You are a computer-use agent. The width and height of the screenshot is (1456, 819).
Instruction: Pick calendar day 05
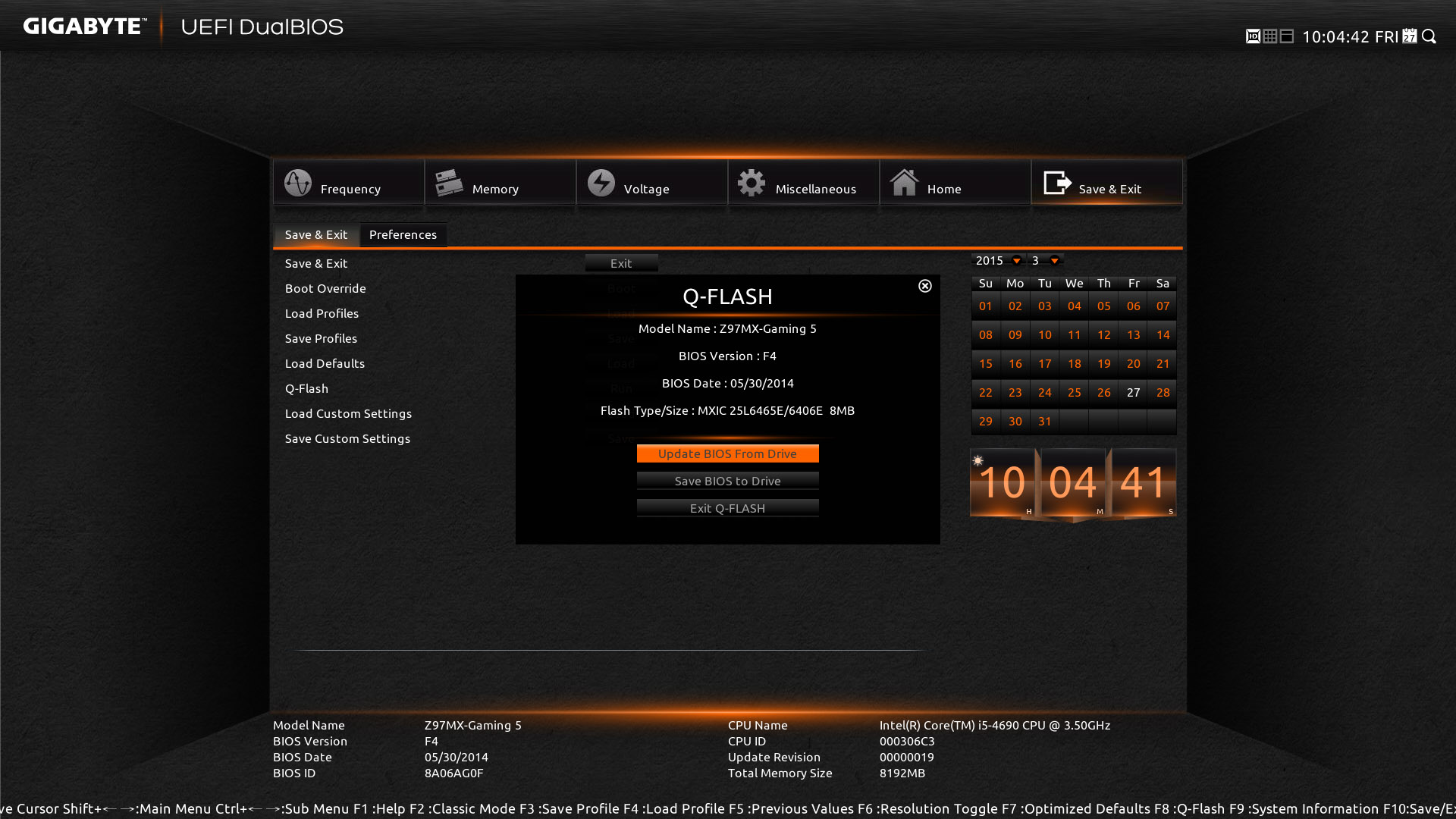click(1104, 306)
